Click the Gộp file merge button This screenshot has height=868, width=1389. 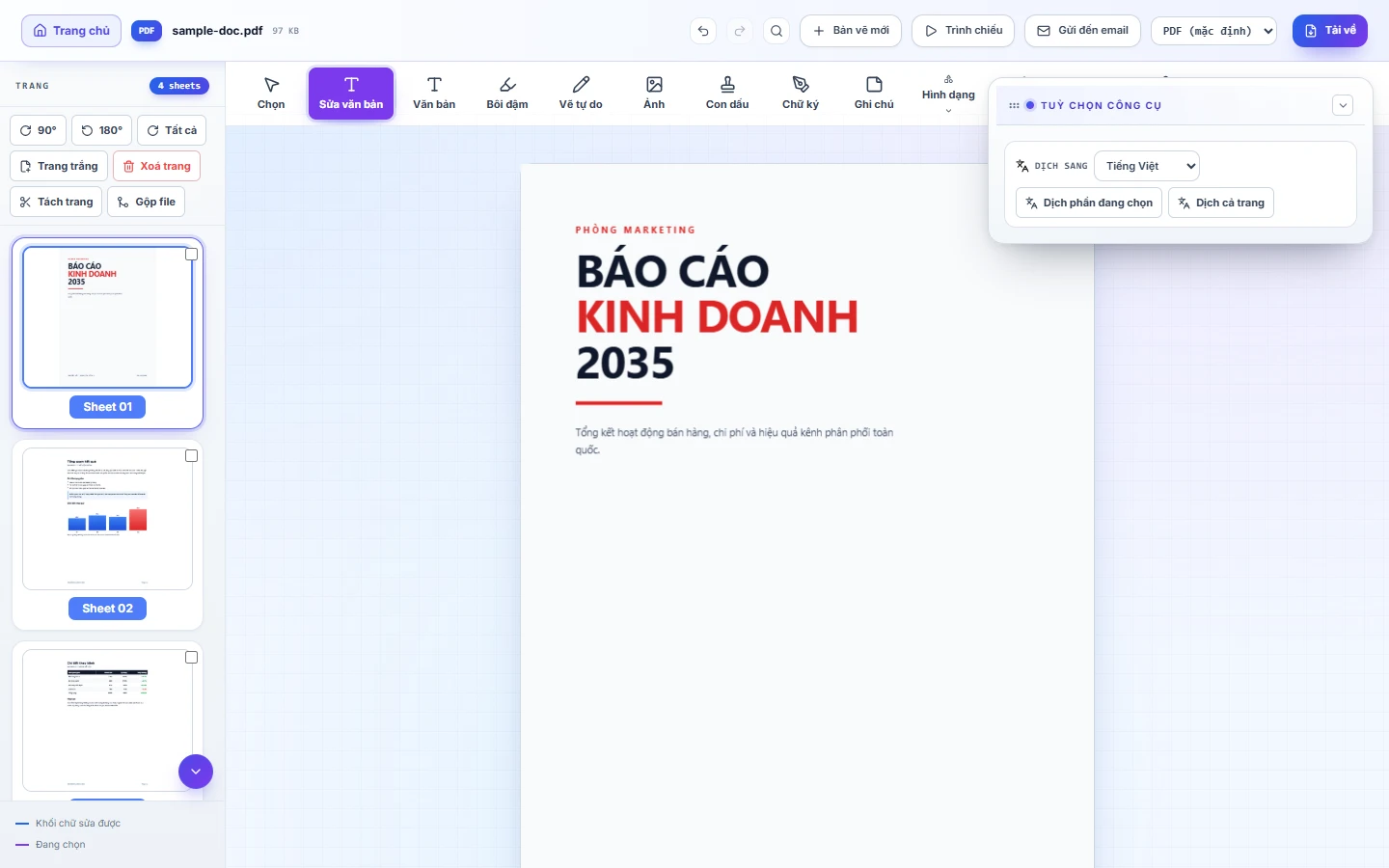147,202
